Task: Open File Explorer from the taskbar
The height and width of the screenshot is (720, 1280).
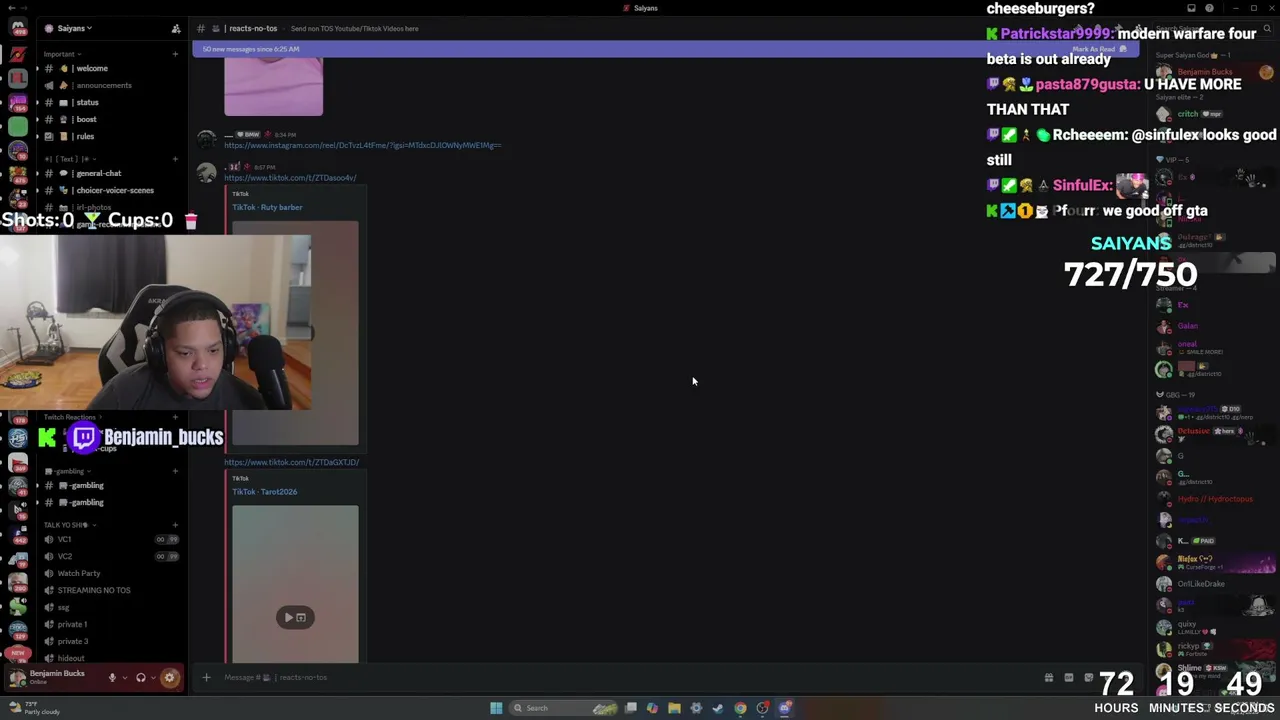Action: pyautogui.click(x=674, y=708)
